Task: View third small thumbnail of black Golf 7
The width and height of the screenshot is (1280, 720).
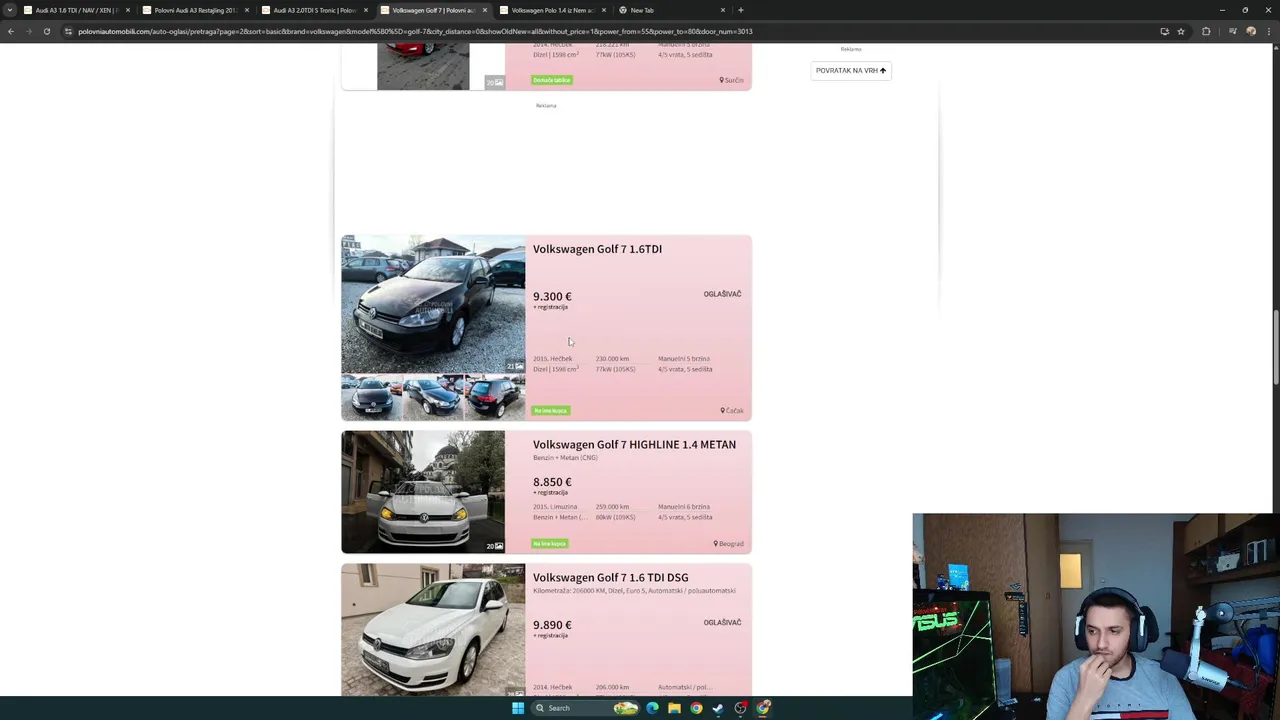Action: pyautogui.click(x=495, y=397)
